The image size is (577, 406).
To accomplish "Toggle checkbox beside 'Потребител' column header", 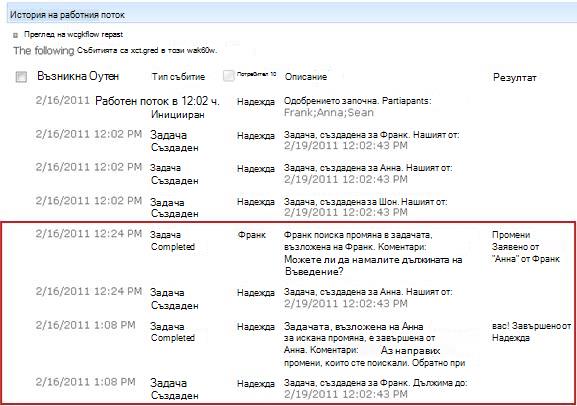I will point(229,75).
